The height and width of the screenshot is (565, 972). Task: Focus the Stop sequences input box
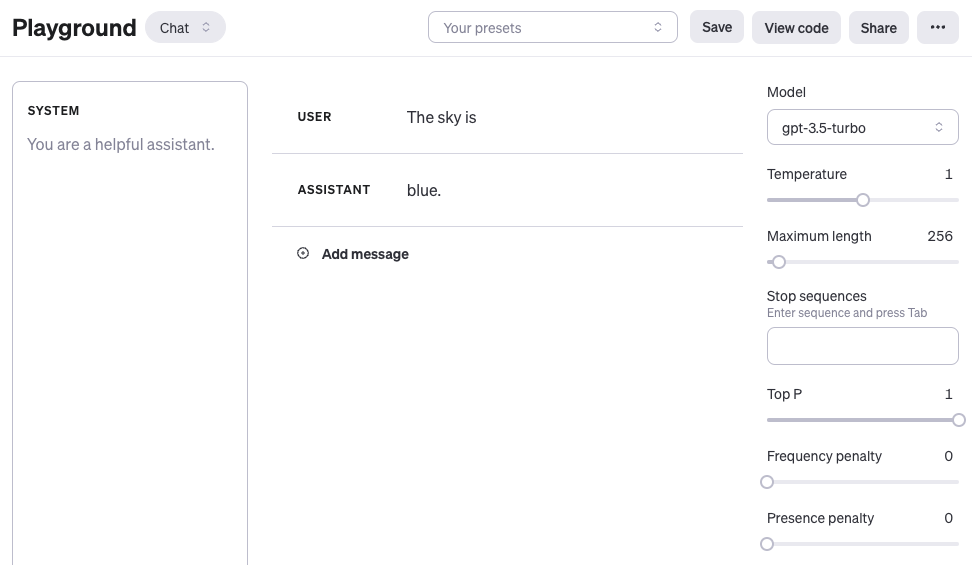(862, 346)
